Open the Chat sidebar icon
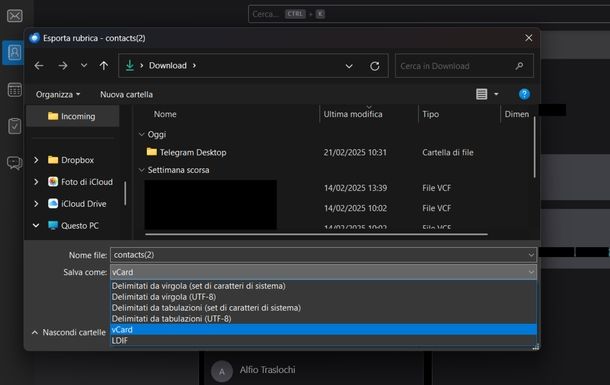 [14, 163]
